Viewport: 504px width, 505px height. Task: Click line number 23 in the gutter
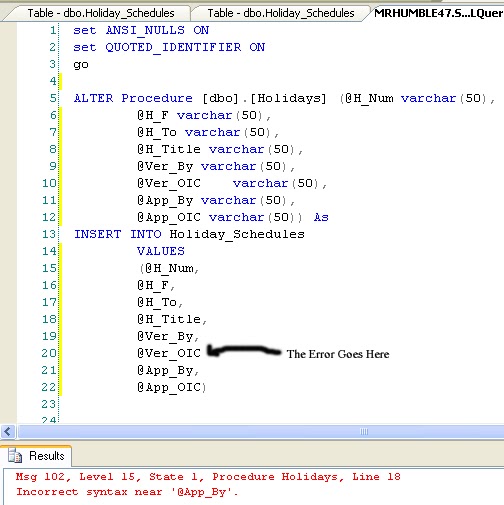coord(49,404)
